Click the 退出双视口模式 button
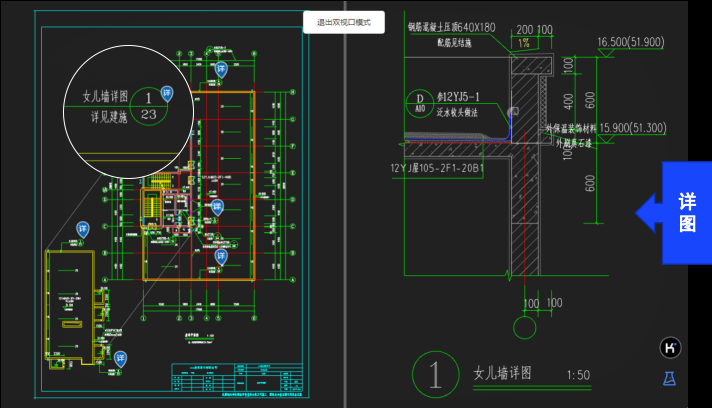 pos(343,22)
